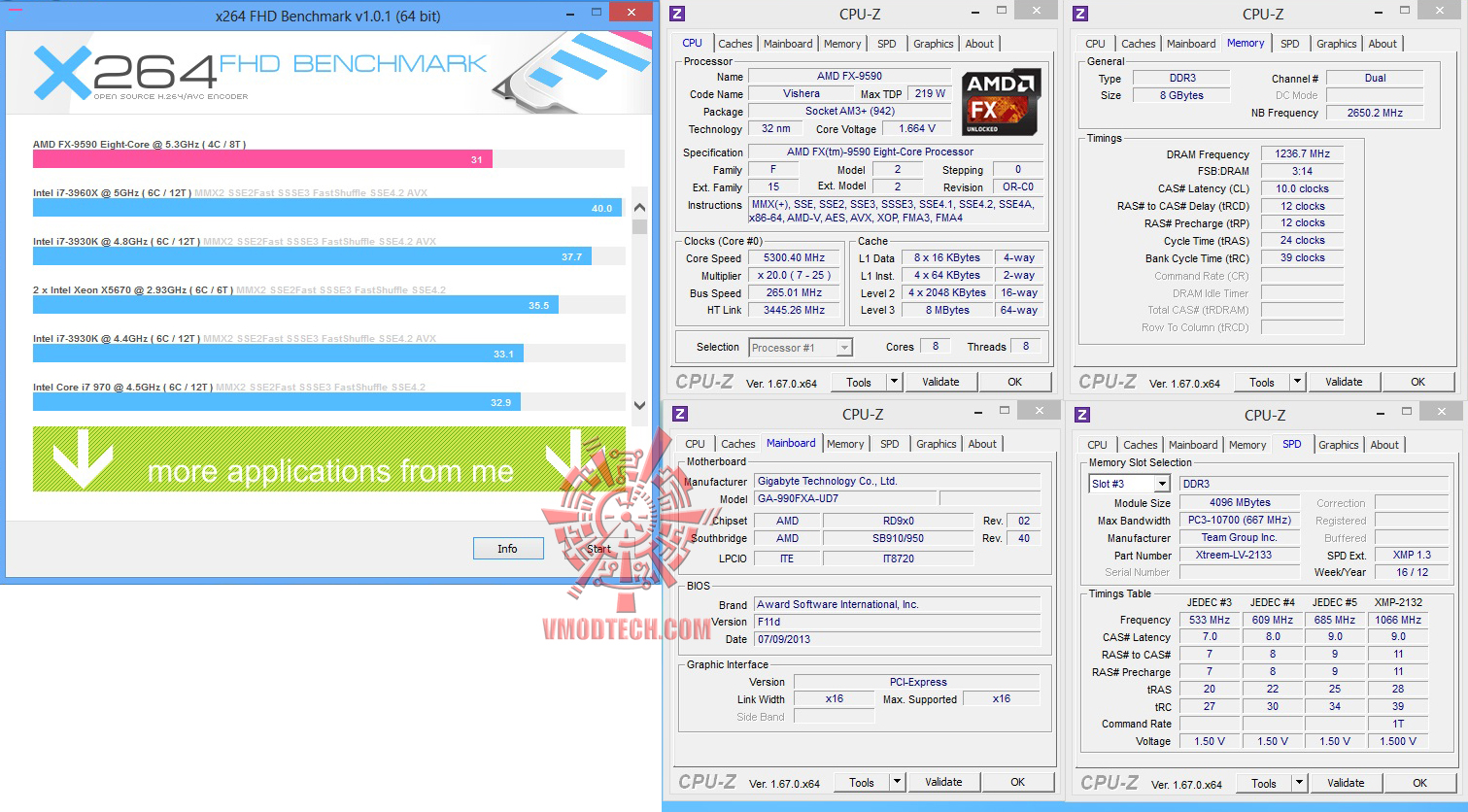The width and height of the screenshot is (1468, 812).
Task: Click the Code Name value 'Vishera'
Action: coord(802,94)
